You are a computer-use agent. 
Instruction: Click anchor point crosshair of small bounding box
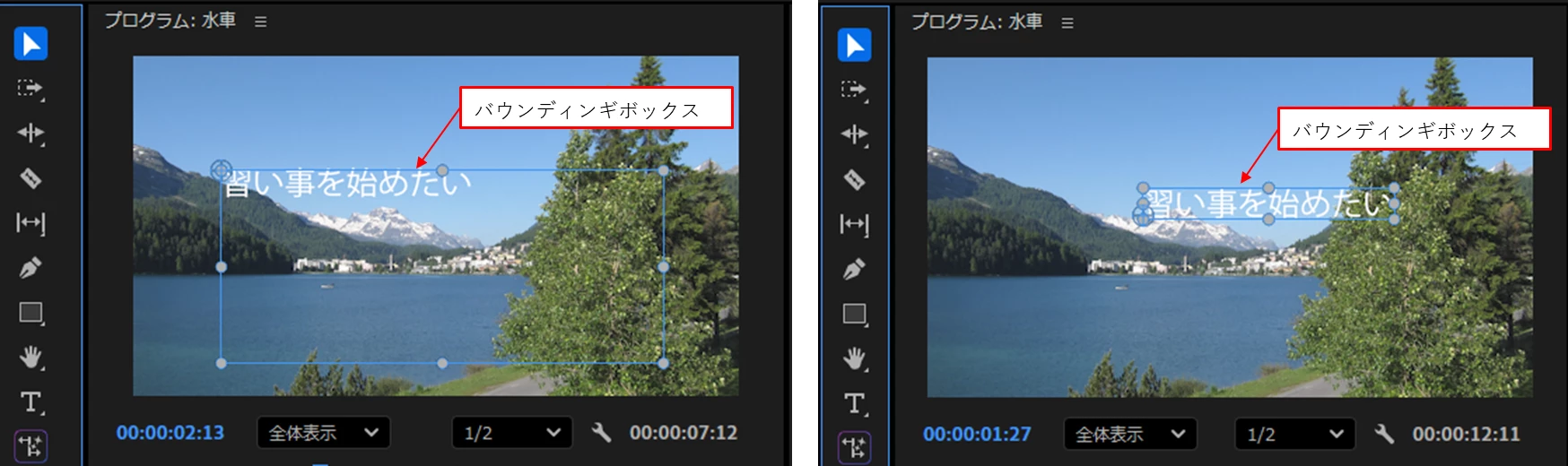click(1143, 215)
